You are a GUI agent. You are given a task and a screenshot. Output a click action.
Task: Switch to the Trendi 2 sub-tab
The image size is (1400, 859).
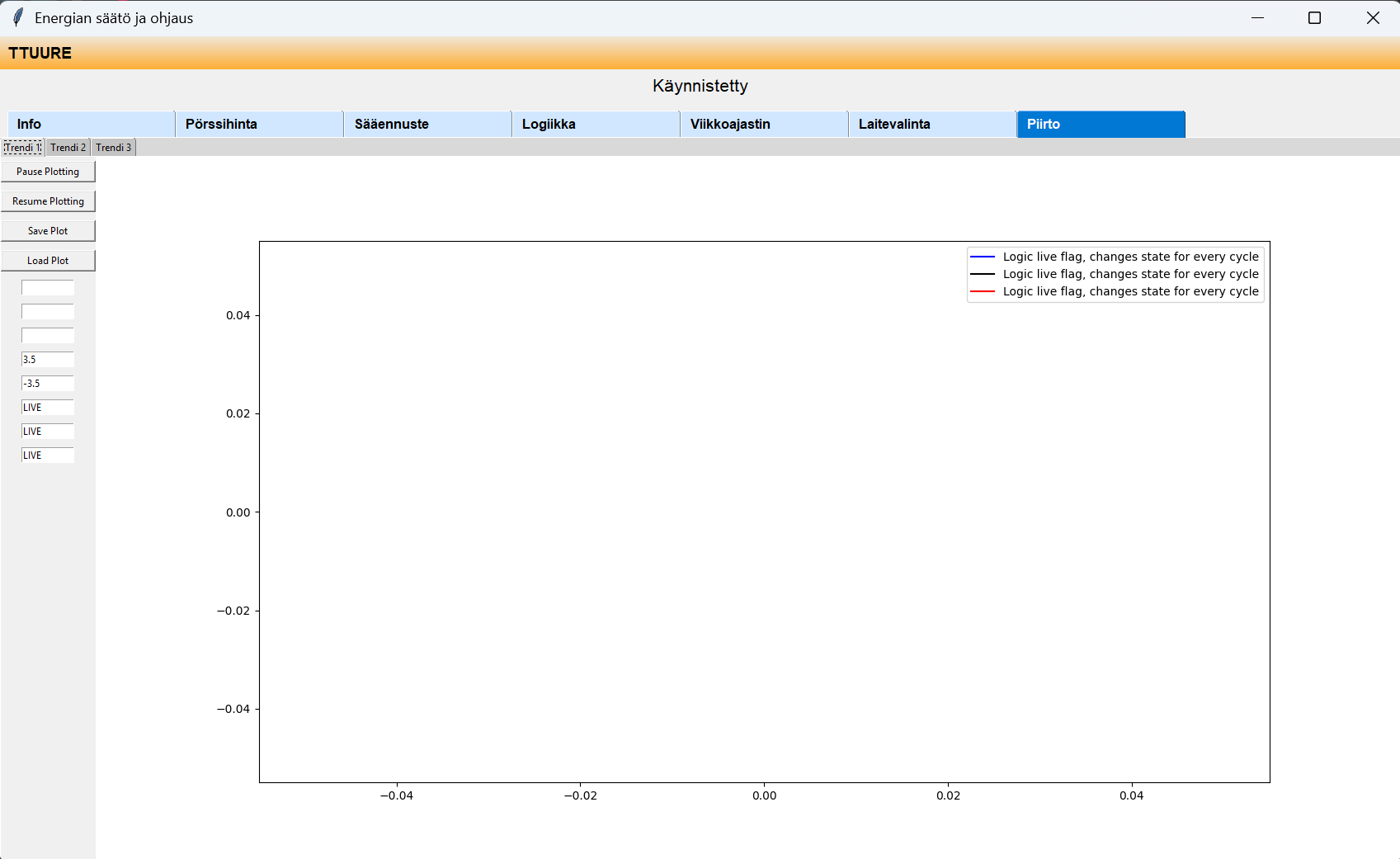68,148
